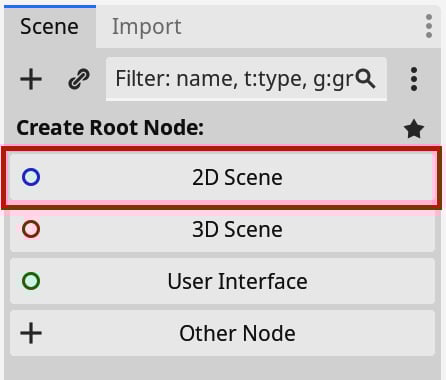Image resolution: width=446 pixels, height=380 pixels.
Task: Click the Instantiate Child Scene link icon
Action: pyautogui.click(x=79, y=79)
